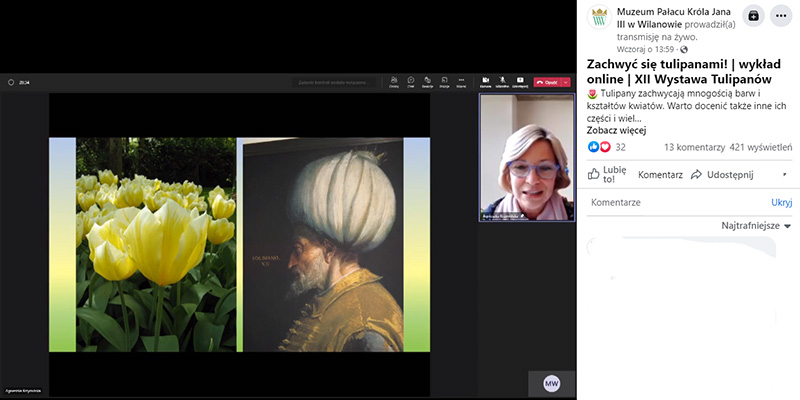
Task: Click the Udostępnij share button under post
Action: 722,174
